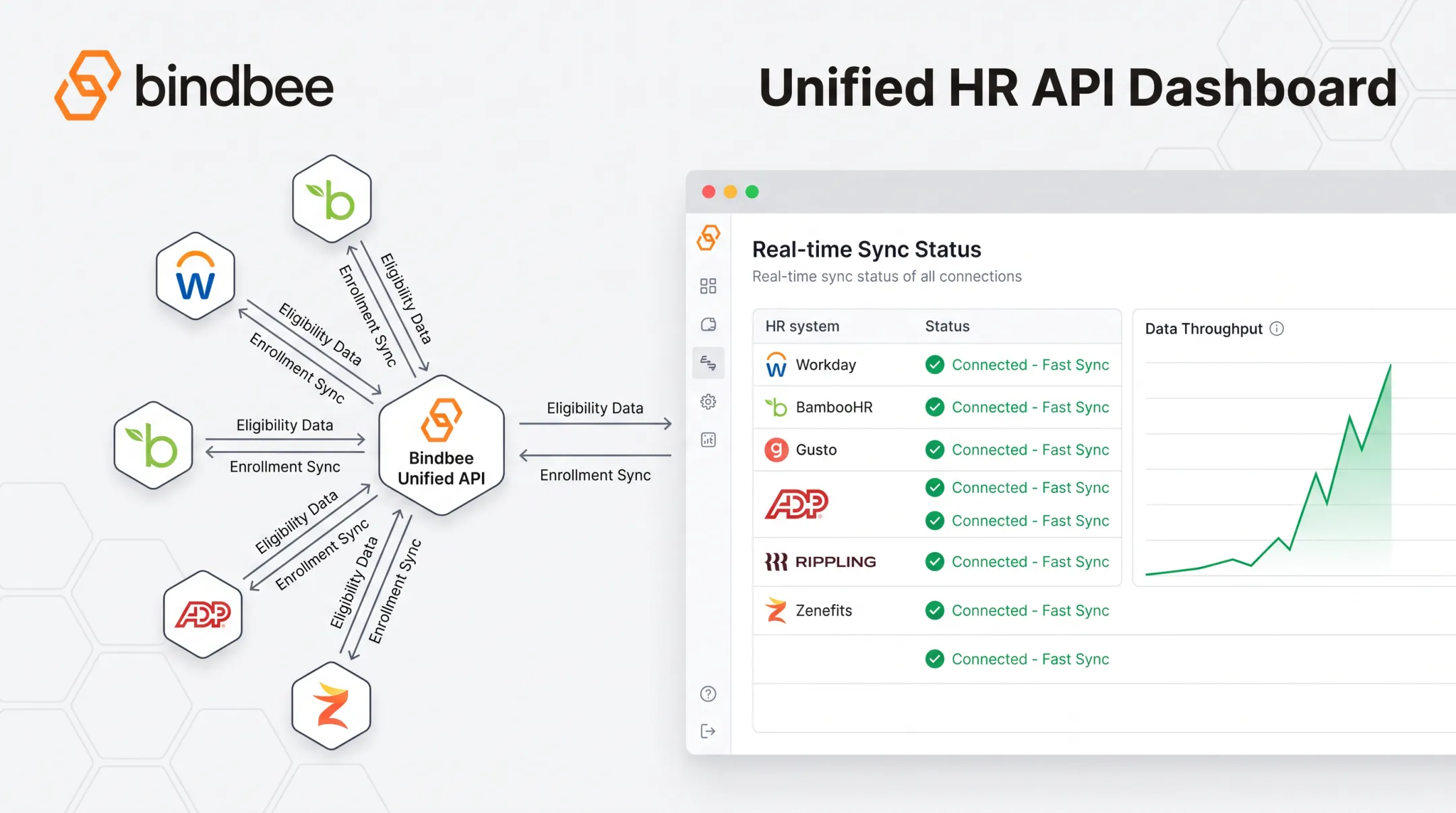
Task: Select the Workday row name
Action: [x=826, y=365]
